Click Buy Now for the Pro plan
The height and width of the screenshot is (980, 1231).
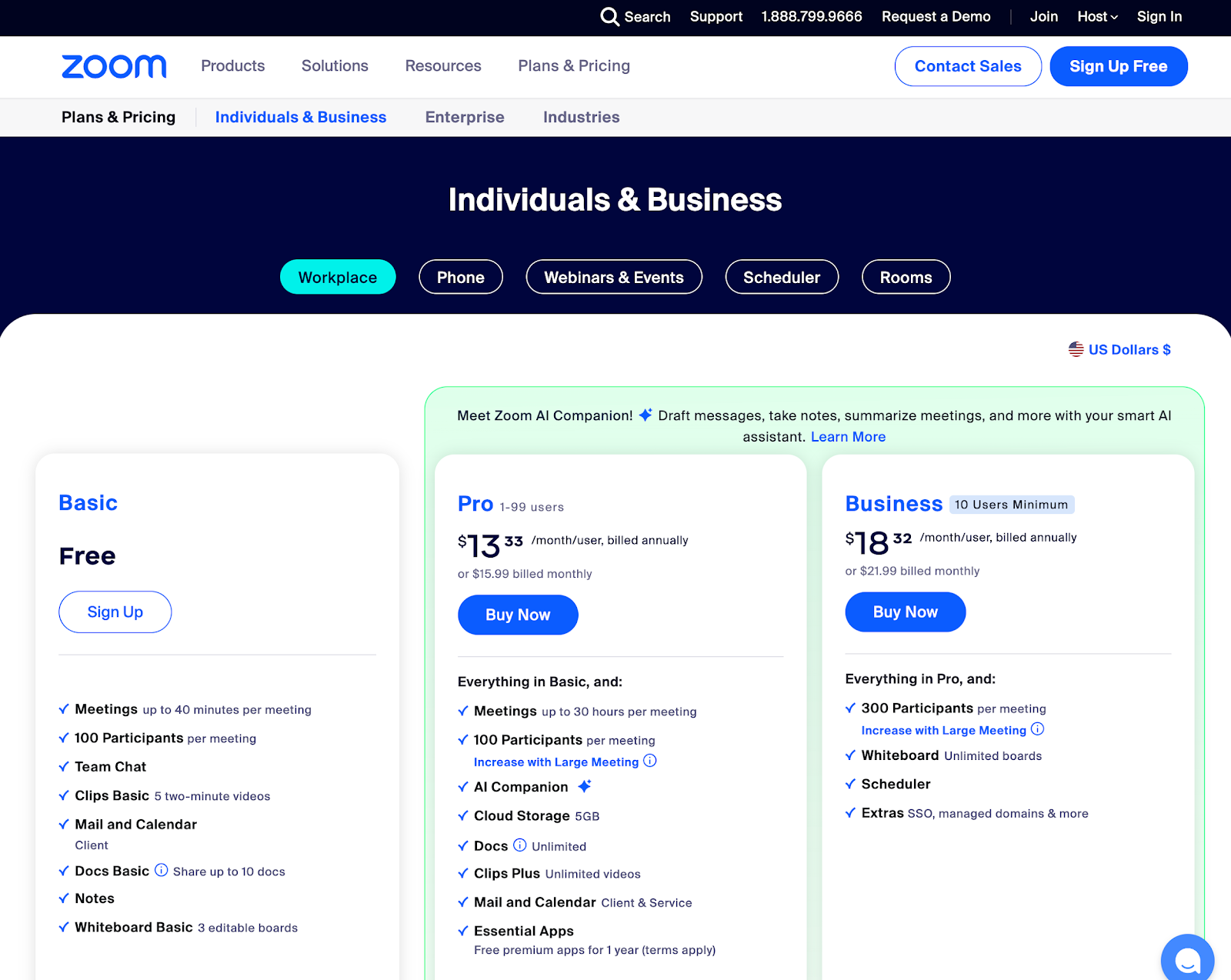tap(517, 615)
